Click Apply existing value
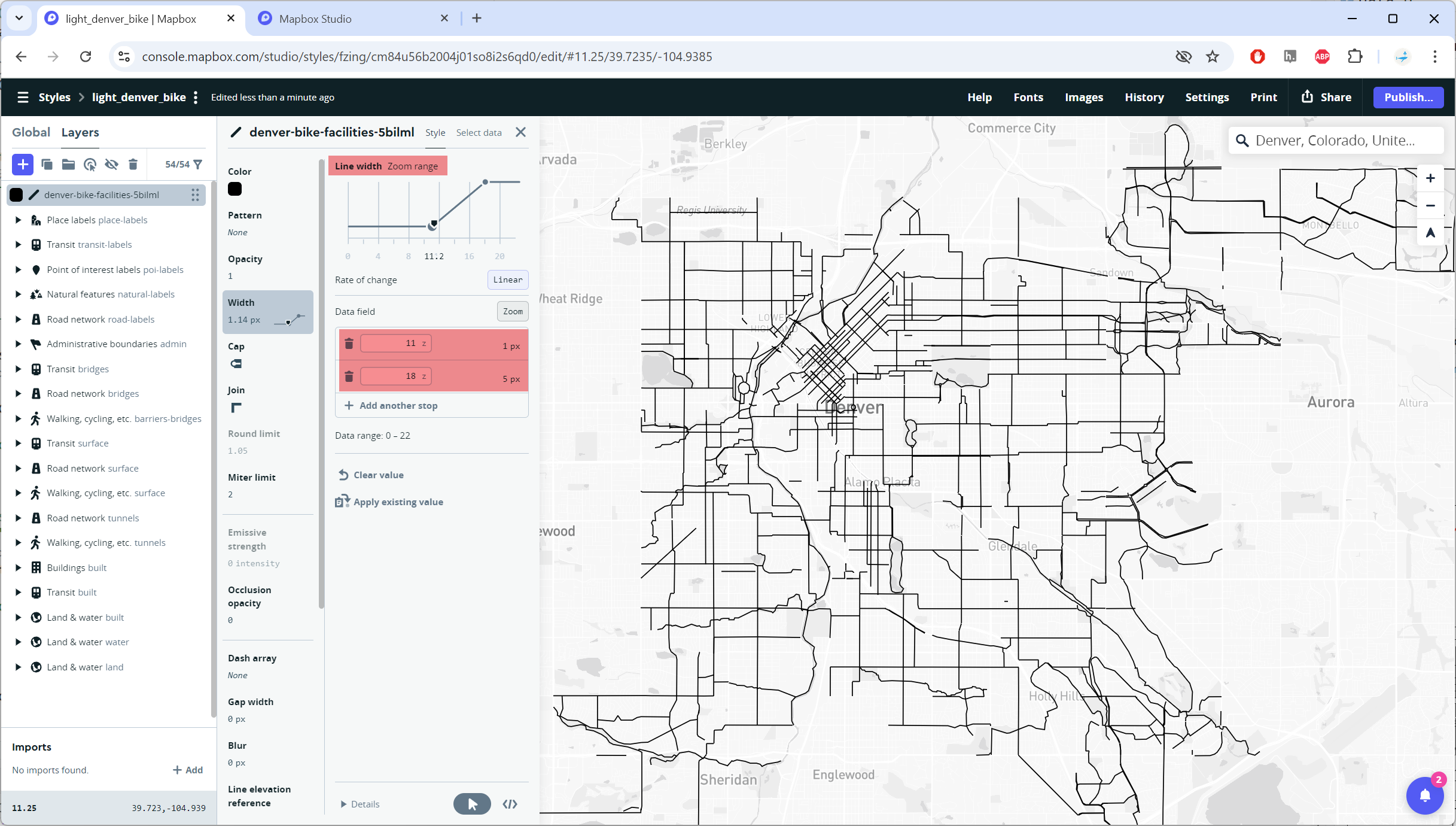This screenshot has height=826, width=1456. click(389, 502)
